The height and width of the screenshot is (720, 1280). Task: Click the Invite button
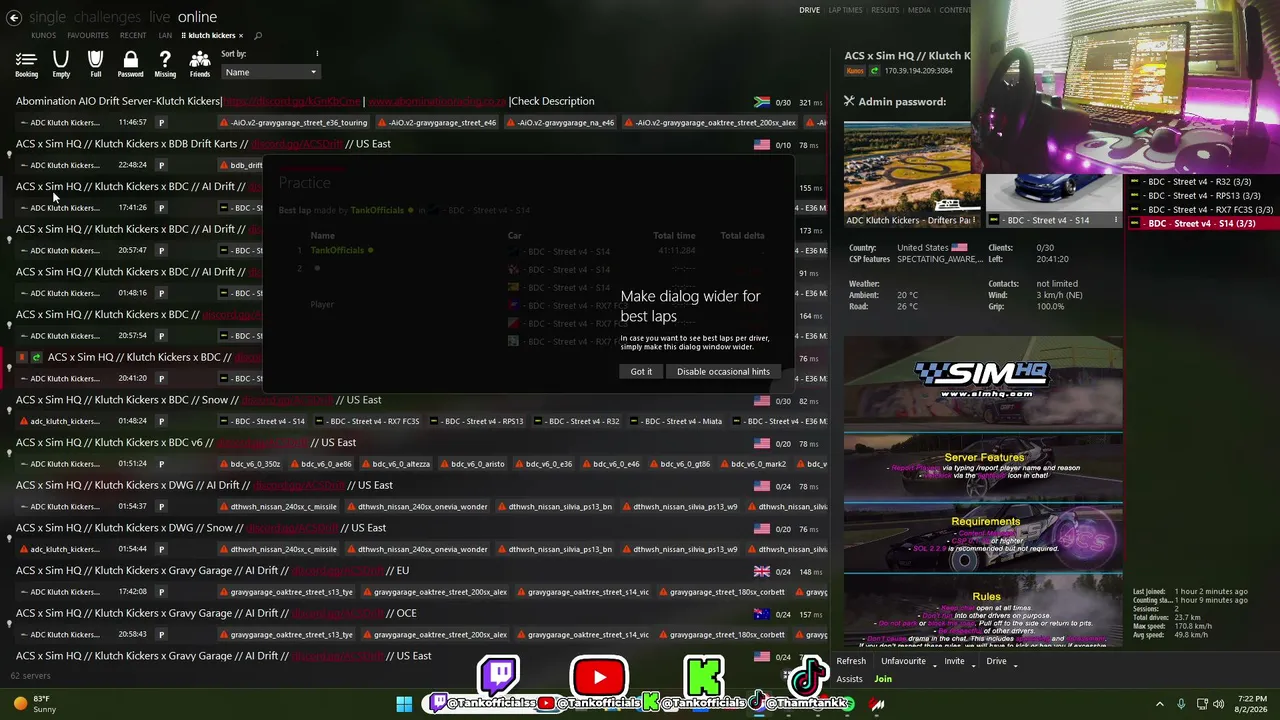(x=955, y=661)
